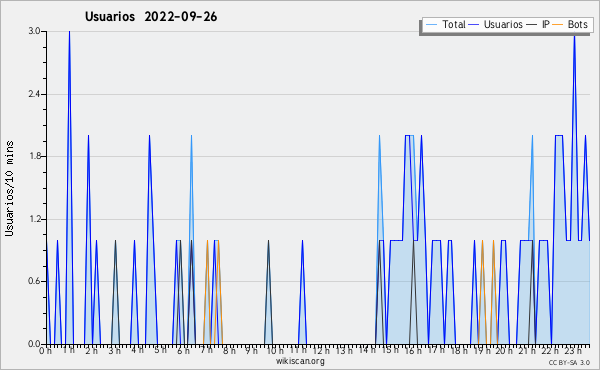600x370 pixels.
Task: Click the 20 h x-axis label
Action: coord(505,350)
